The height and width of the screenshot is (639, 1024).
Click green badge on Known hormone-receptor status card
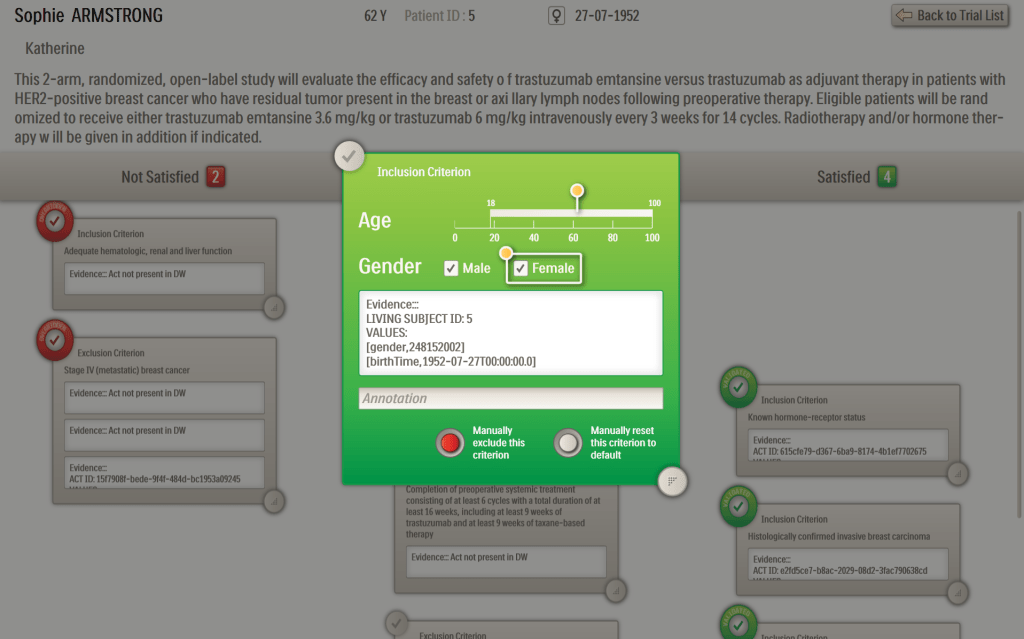click(x=738, y=387)
